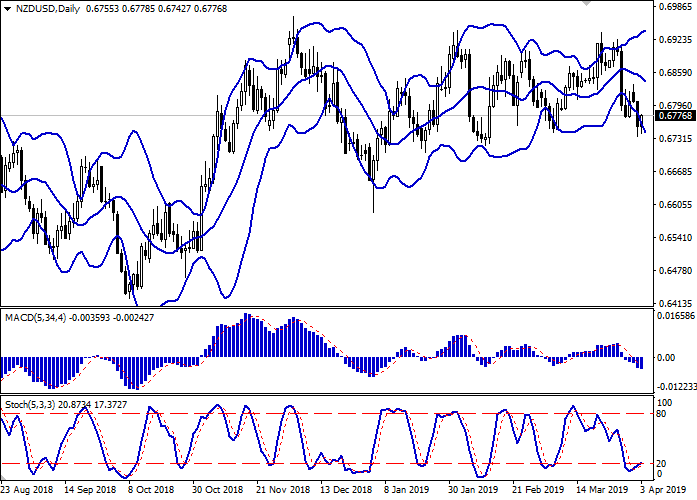The image size is (697, 500).
Task: Click the 8 Oct 2018 date label
Action: [151, 490]
